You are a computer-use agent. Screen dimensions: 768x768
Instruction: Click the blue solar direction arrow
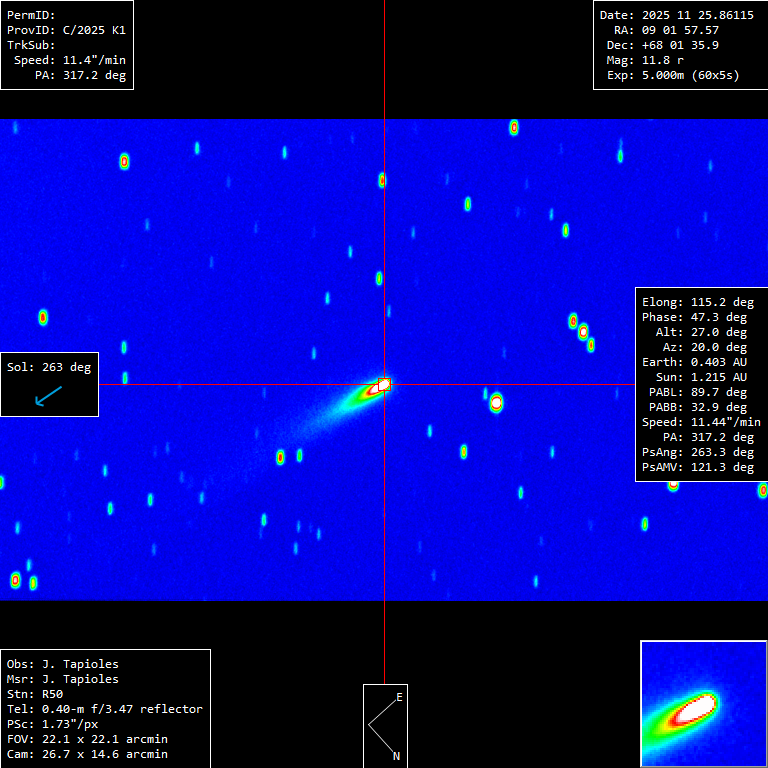tap(47, 397)
